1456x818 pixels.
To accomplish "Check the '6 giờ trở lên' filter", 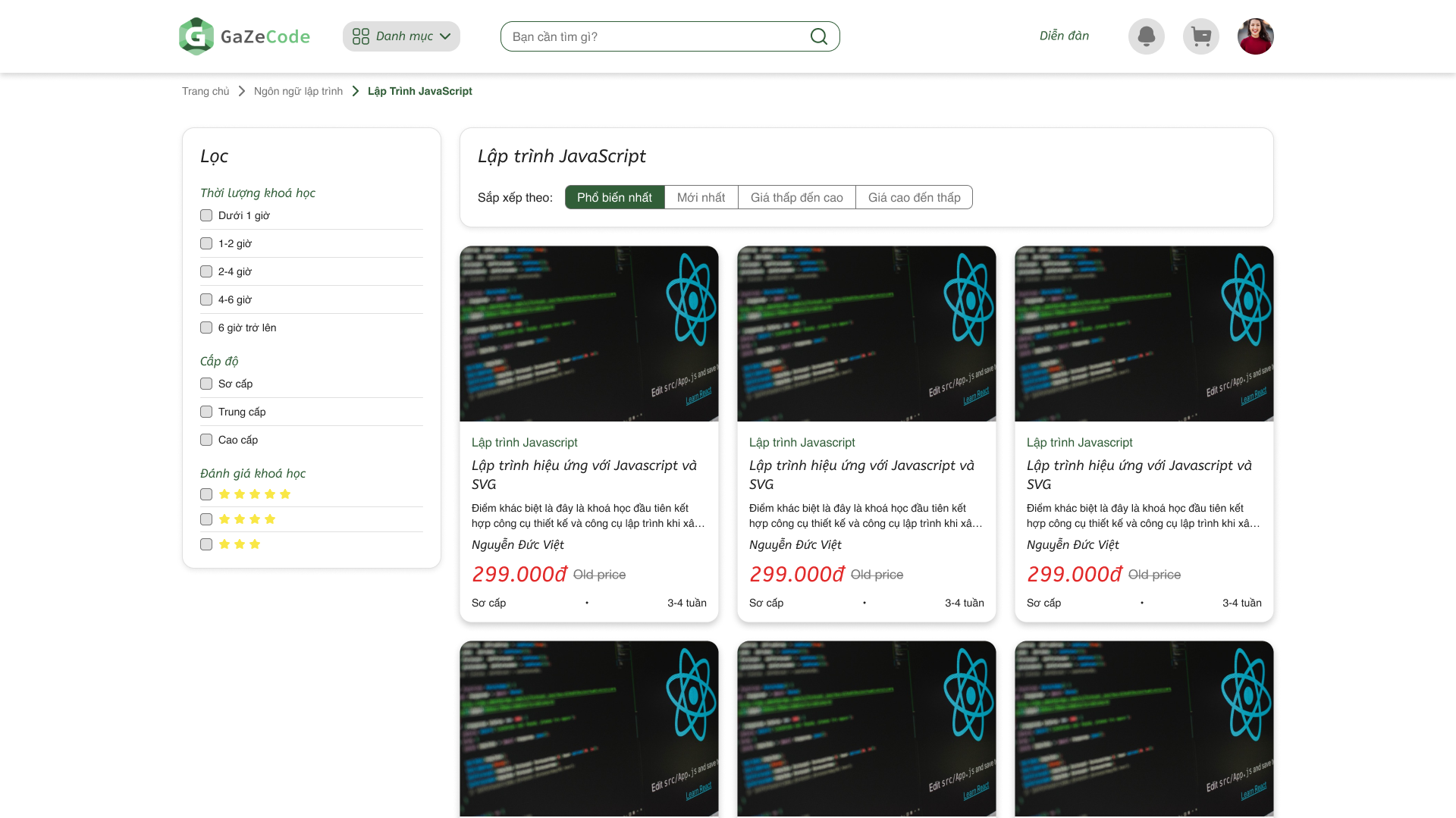I will pos(206,328).
